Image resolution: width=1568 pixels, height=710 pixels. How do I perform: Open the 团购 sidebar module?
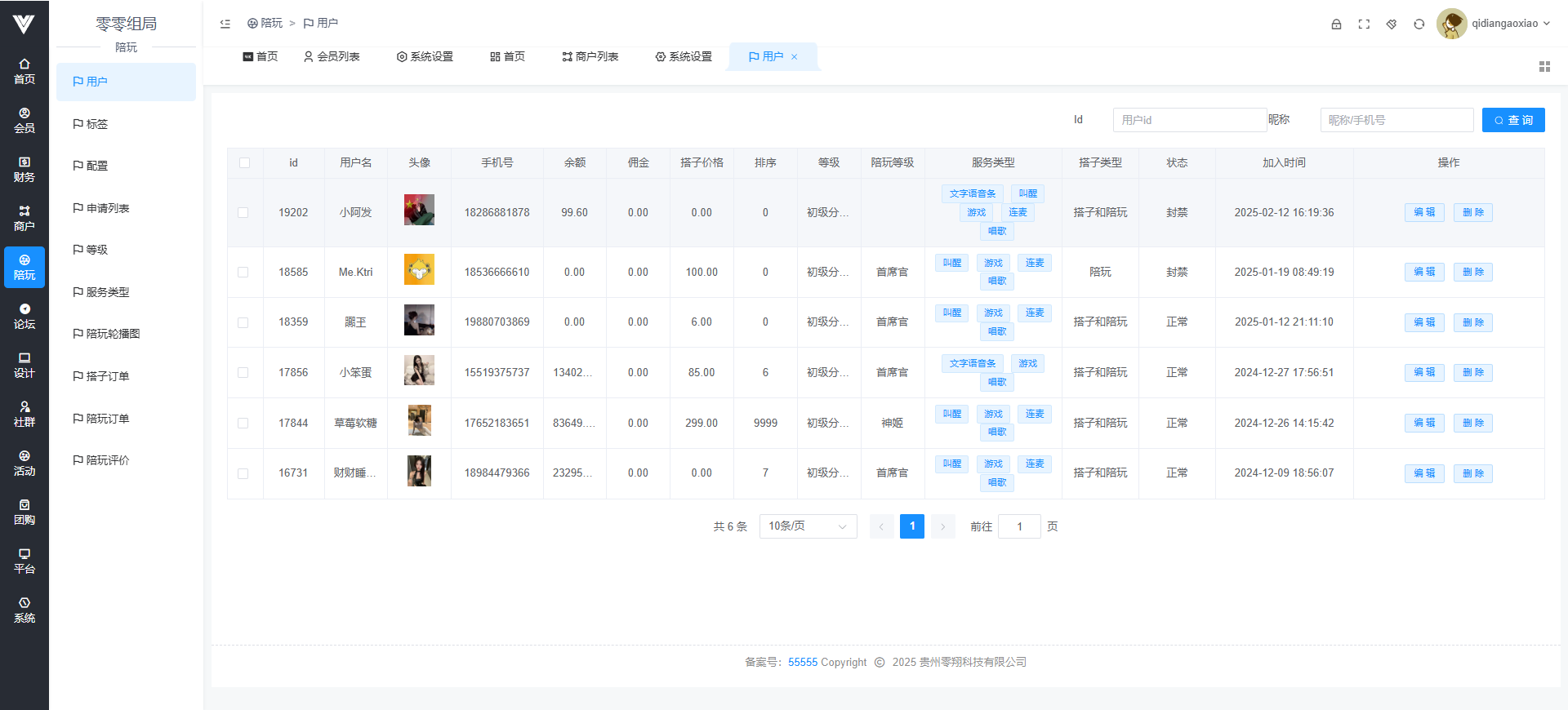pyautogui.click(x=24, y=512)
